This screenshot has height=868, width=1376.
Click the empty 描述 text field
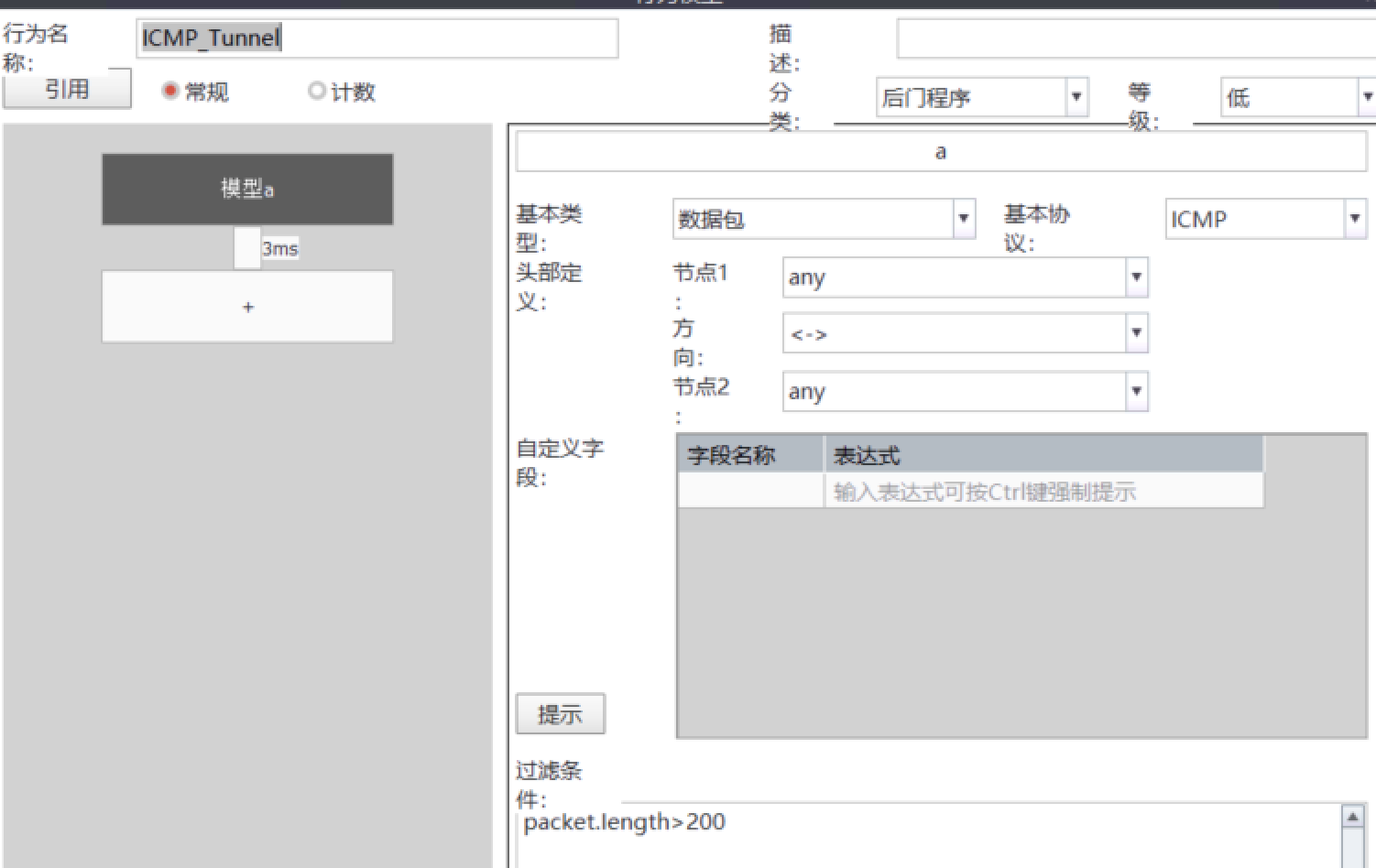click(x=1134, y=38)
